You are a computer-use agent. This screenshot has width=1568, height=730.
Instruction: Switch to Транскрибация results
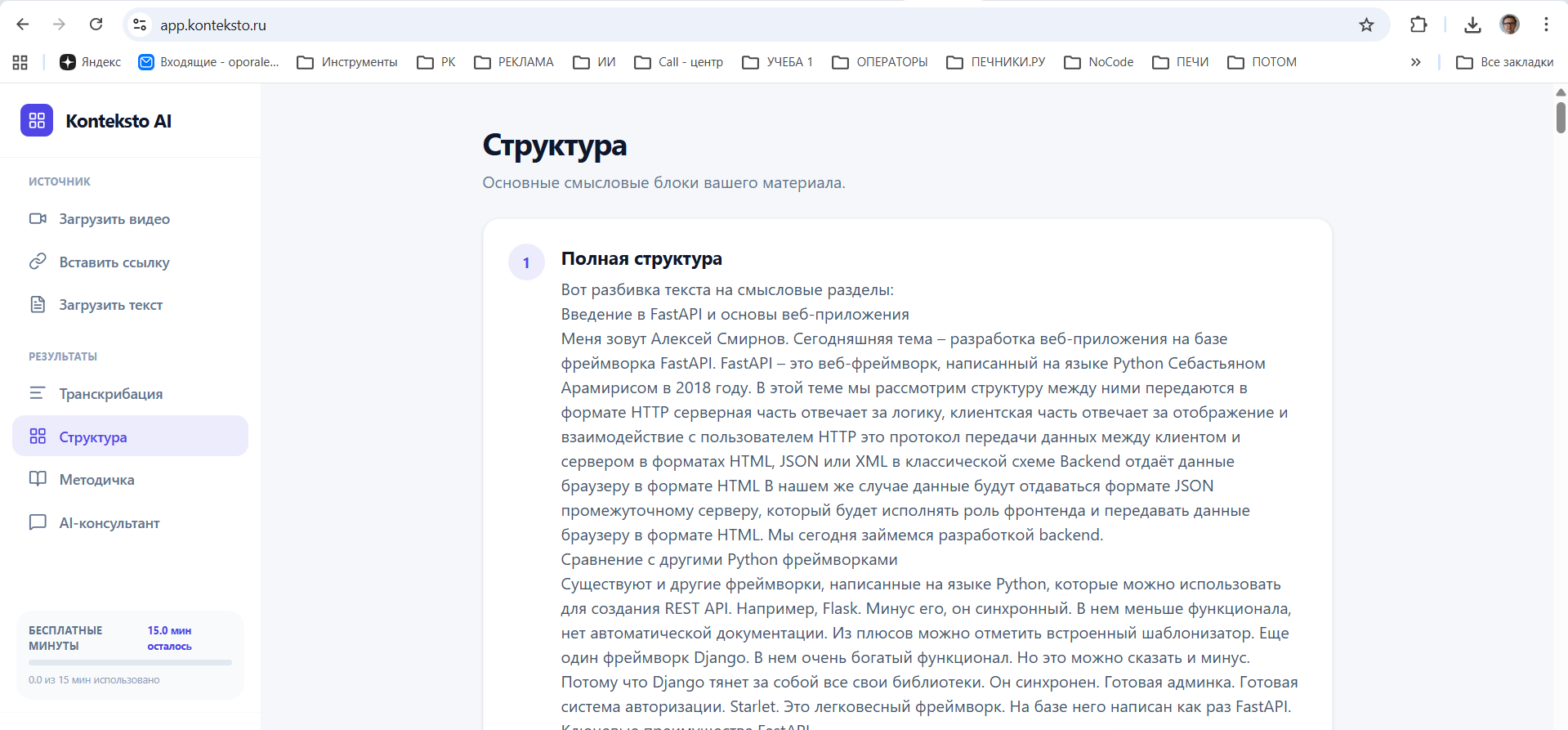tap(130, 393)
